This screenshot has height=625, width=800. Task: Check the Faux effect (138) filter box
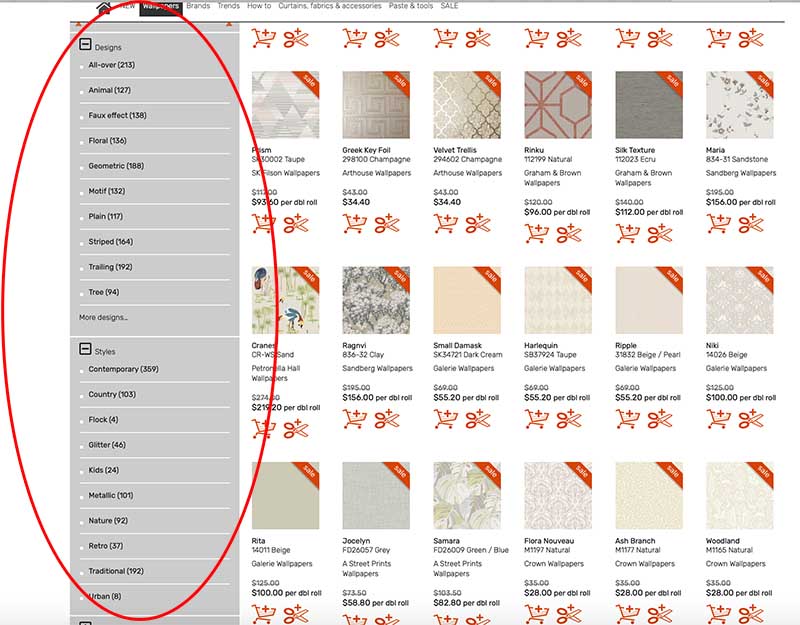point(82,117)
